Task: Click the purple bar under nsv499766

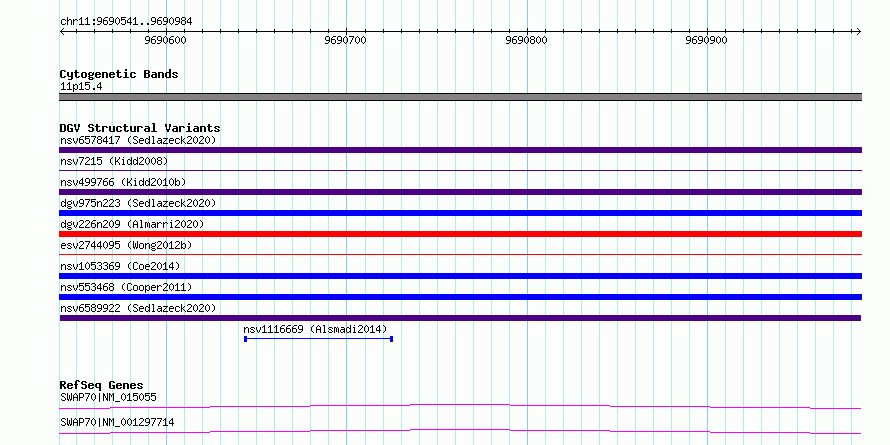Action: (460, 192)
